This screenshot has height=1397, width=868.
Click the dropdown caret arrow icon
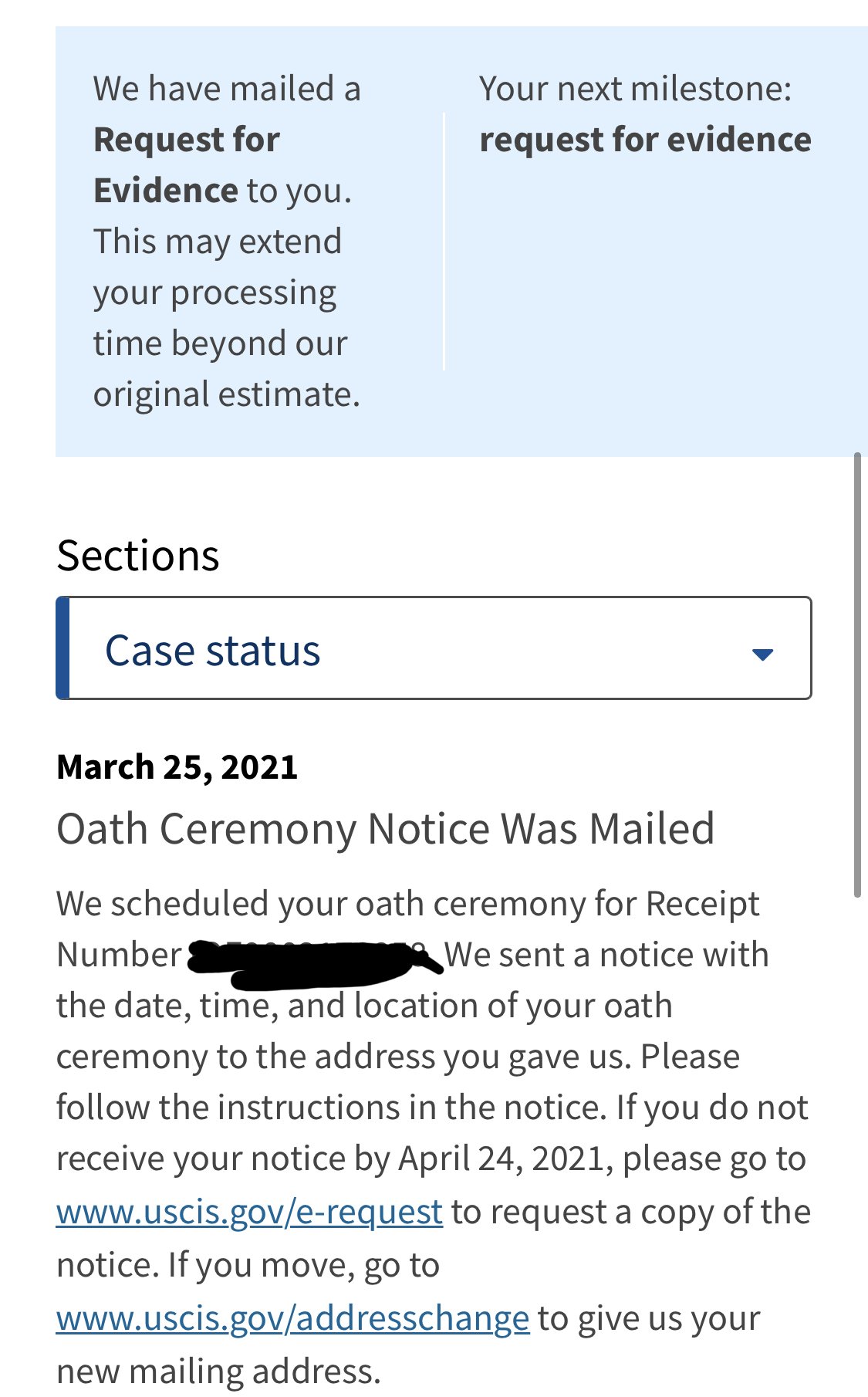click(x=762, y=655)
